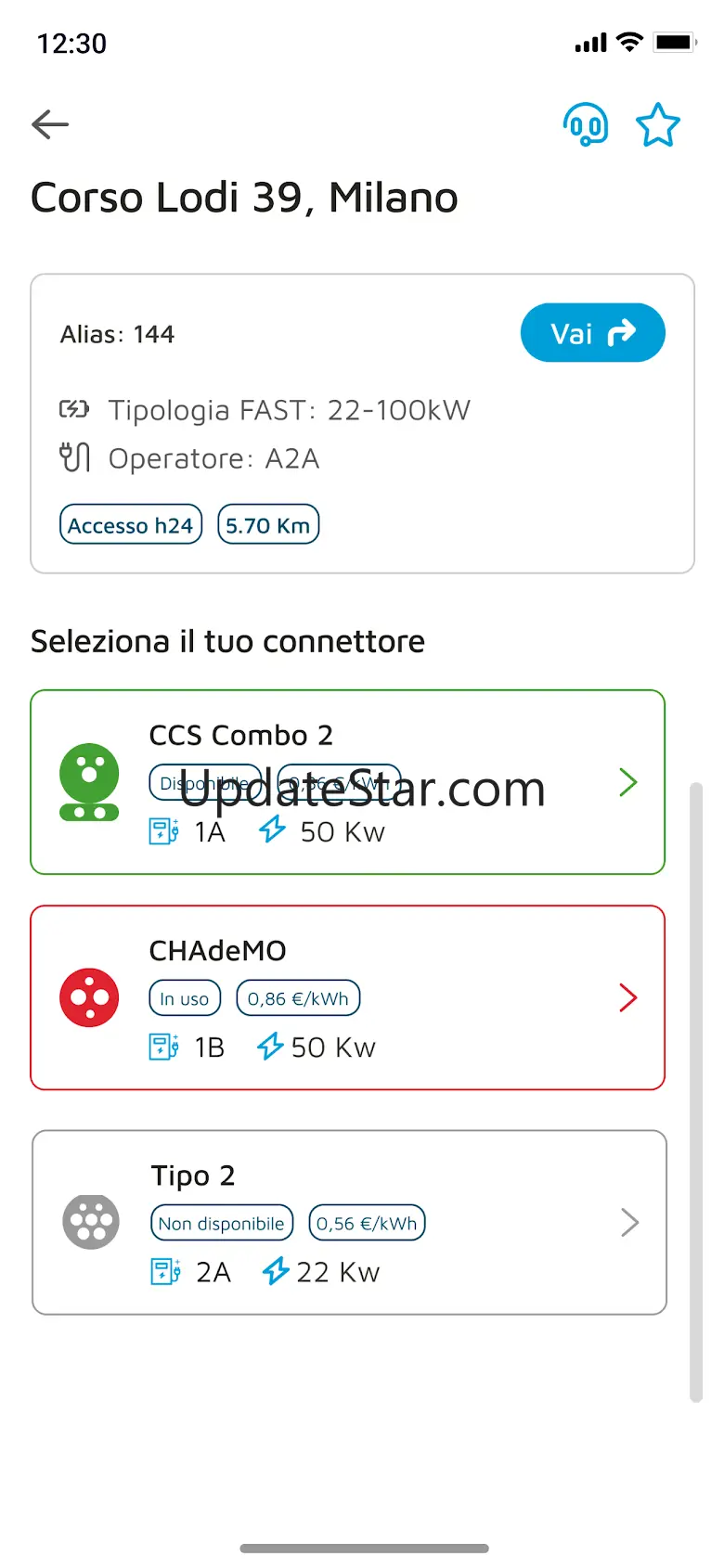Click the lightning bolt icon beside 22 Kw
724x1568 pixels.
(x=276, y=1271)
